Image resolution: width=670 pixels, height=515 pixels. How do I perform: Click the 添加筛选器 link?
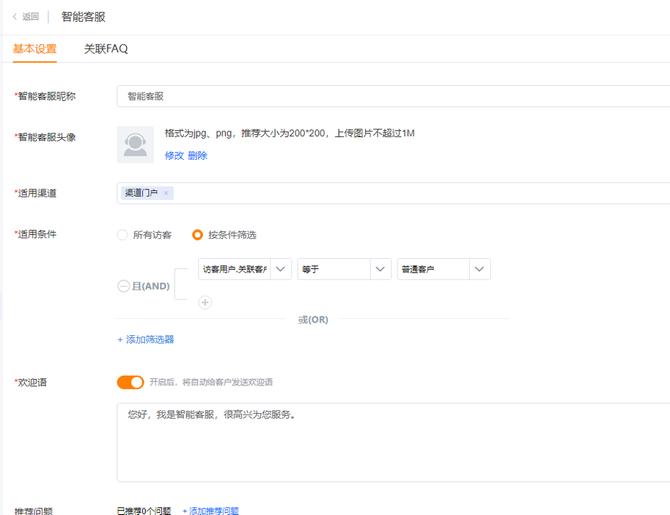click(146, 340)
